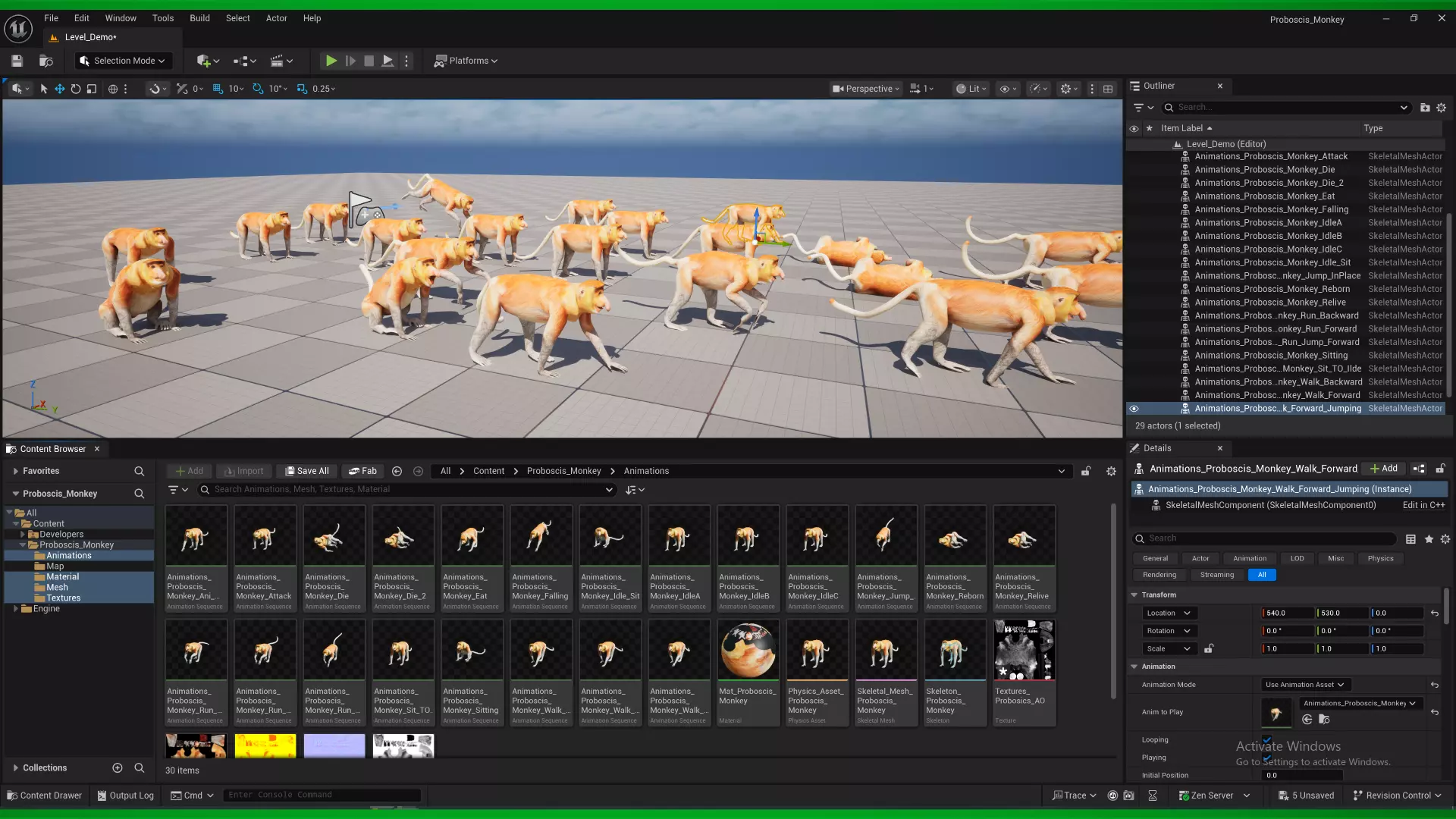1456x819 pixels.
Task: Select the translate (move) tool in the viewport
Action: [x=59, y=89]
